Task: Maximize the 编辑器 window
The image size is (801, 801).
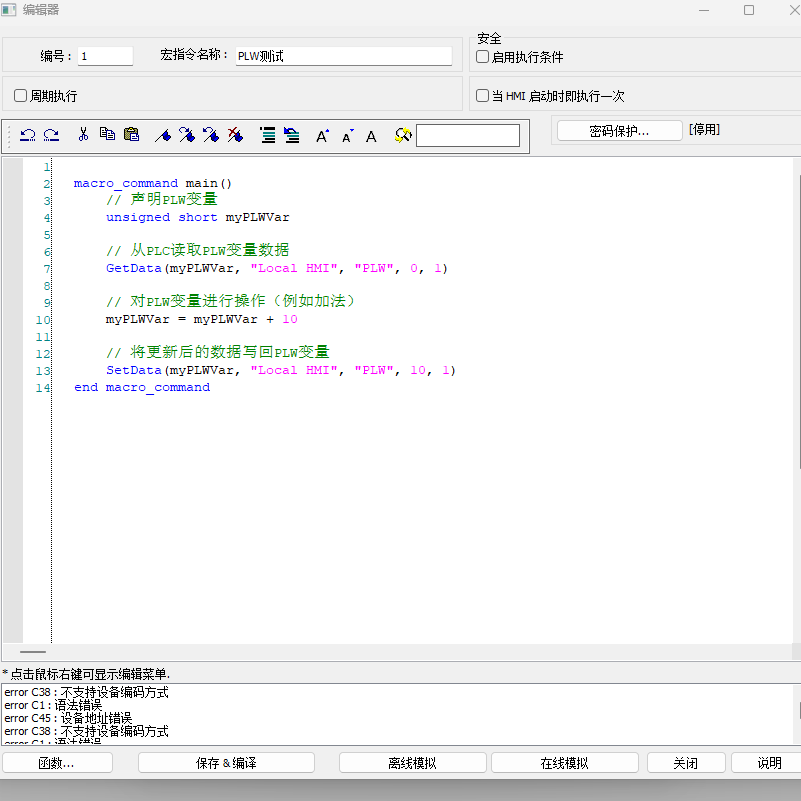Action: [749, 10]
